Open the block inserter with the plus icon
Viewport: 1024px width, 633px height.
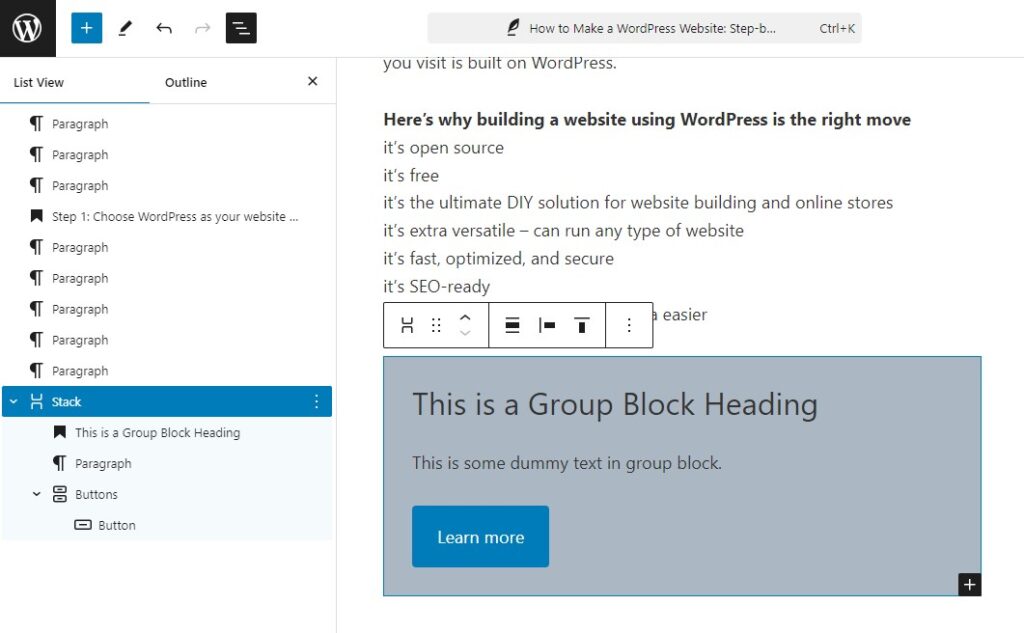[x=86, y=28]
